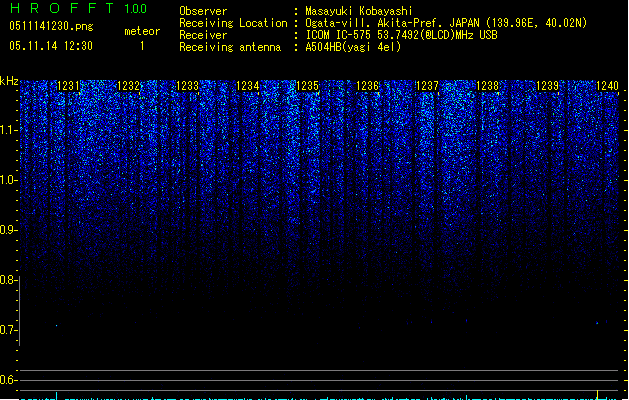The image size is (629, 400).
Task: Select the file name 0511141230.png
Action: pyautogui.click(x=51, y=26)
